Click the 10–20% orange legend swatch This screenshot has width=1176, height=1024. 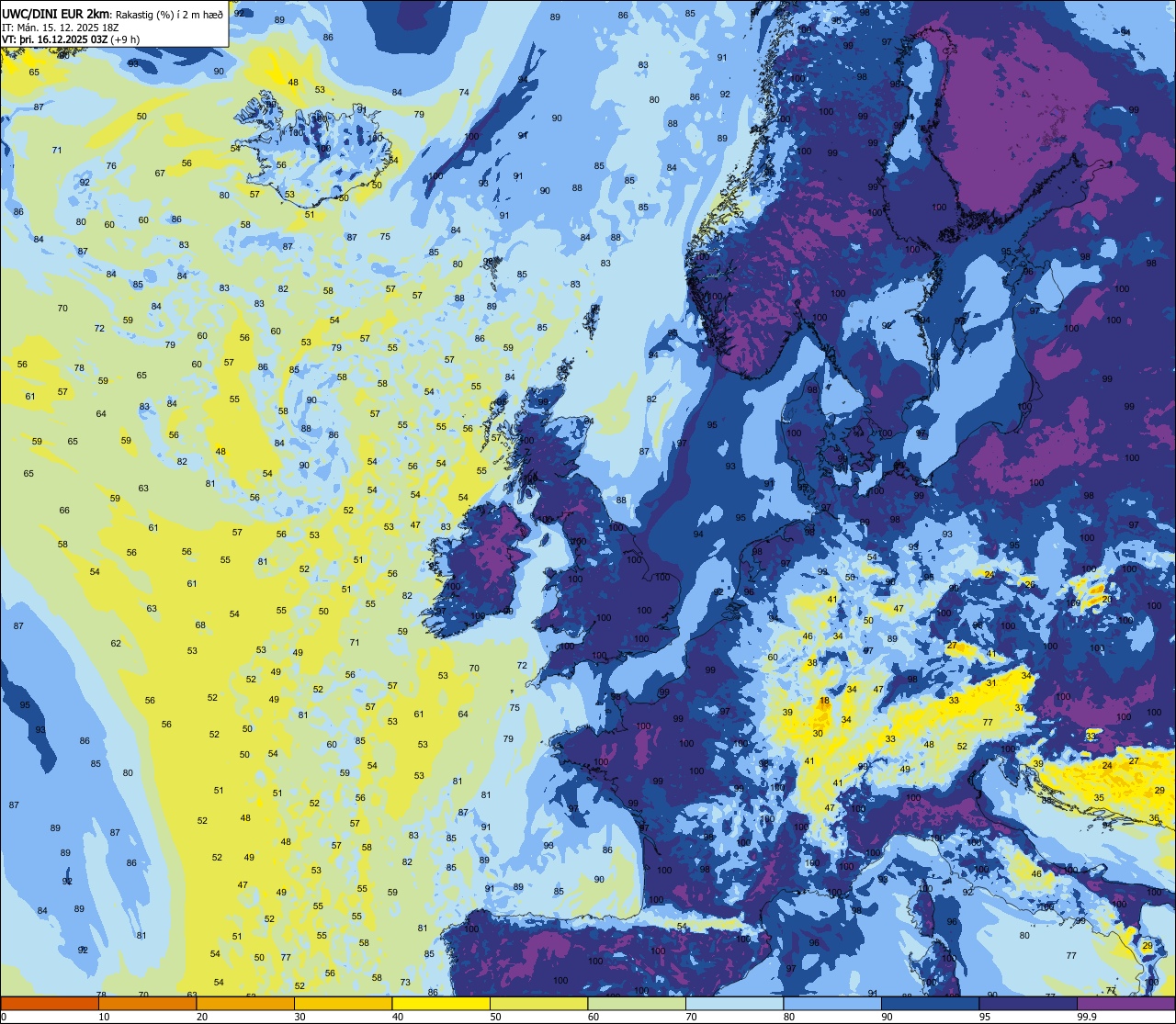(148, 1004)
